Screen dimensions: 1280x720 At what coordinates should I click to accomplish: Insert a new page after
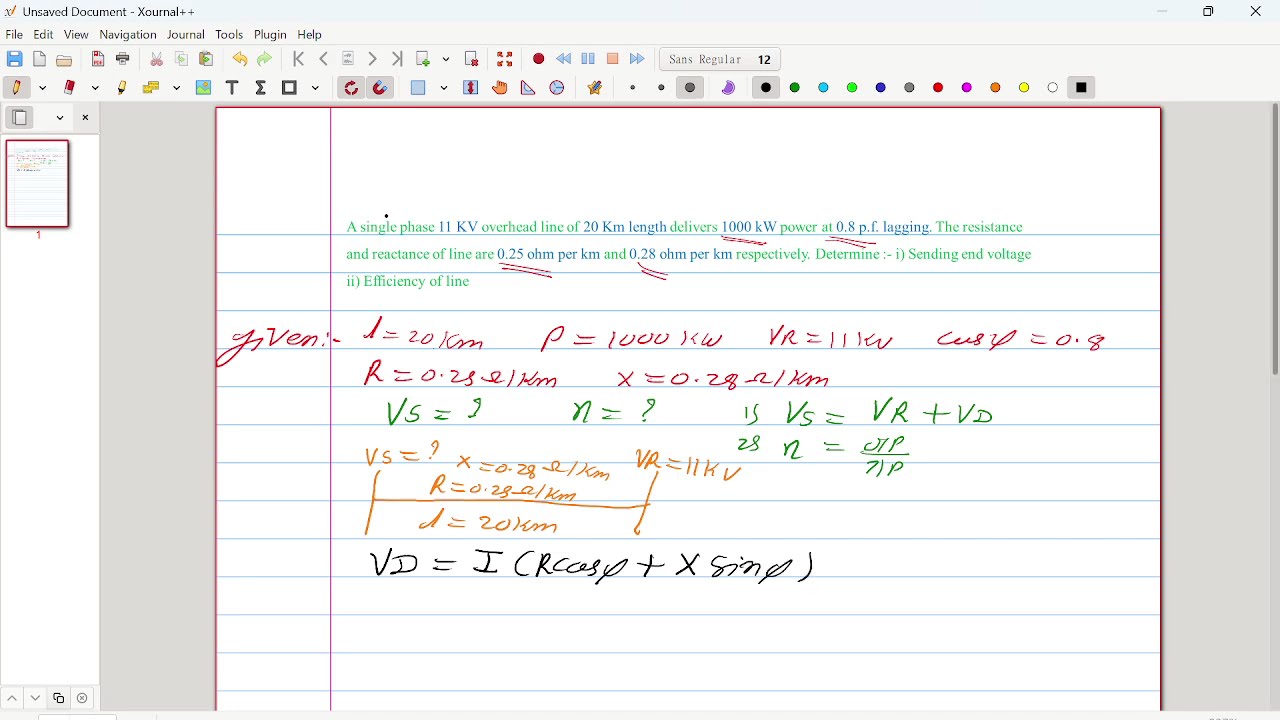(424, 60)
